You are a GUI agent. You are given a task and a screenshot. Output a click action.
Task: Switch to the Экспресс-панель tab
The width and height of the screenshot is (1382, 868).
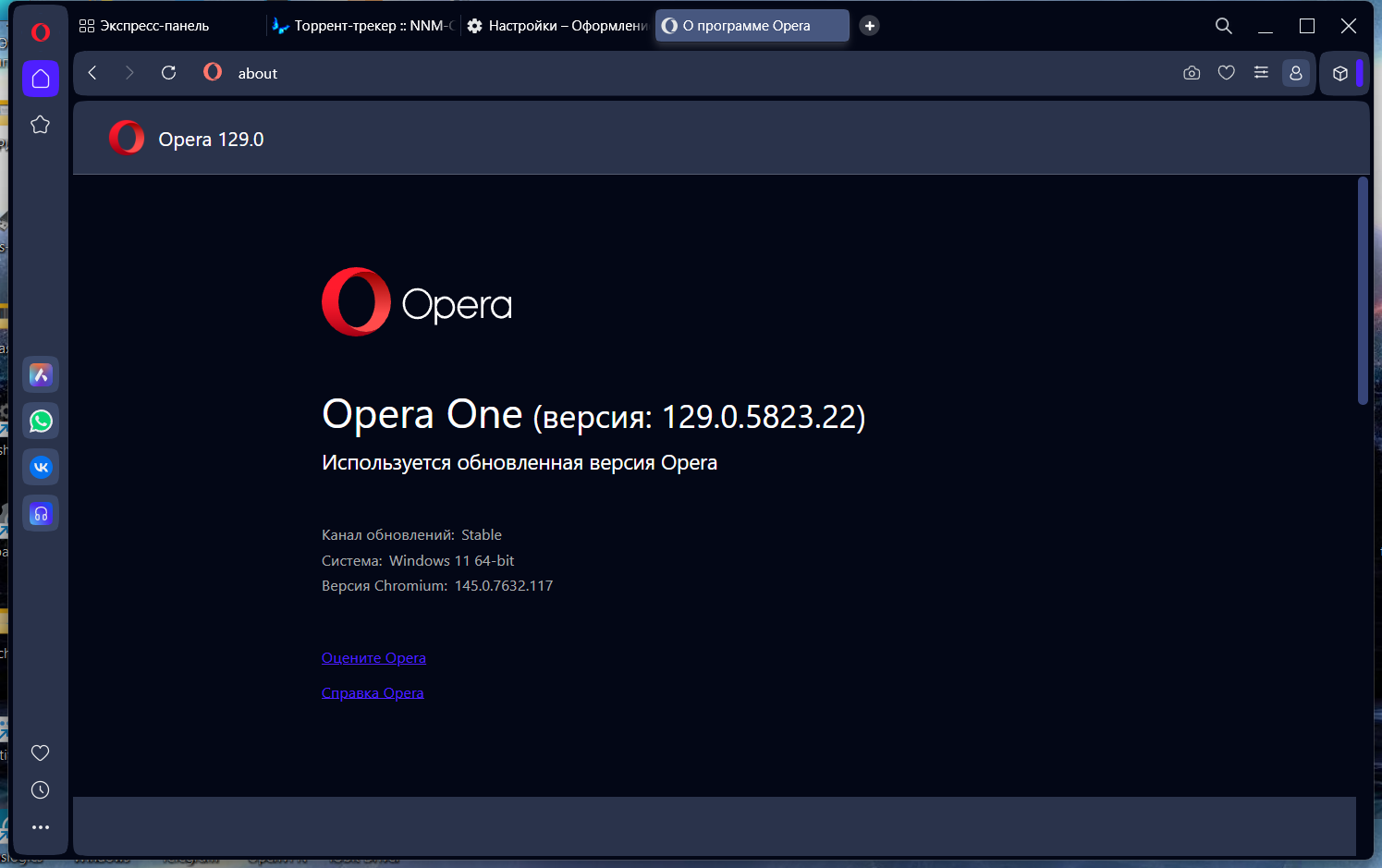point(154,26)
